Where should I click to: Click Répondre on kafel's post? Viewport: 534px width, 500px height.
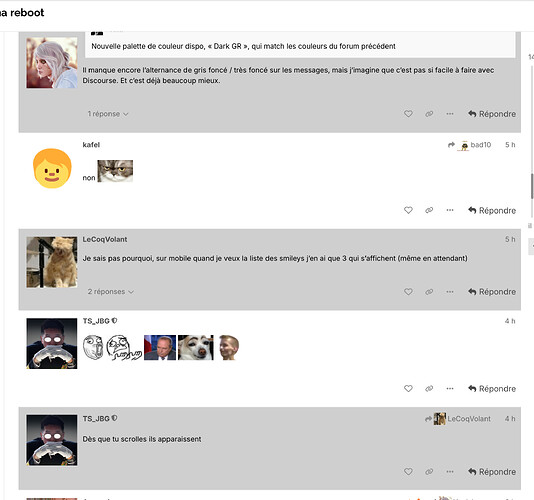(492, 210)
